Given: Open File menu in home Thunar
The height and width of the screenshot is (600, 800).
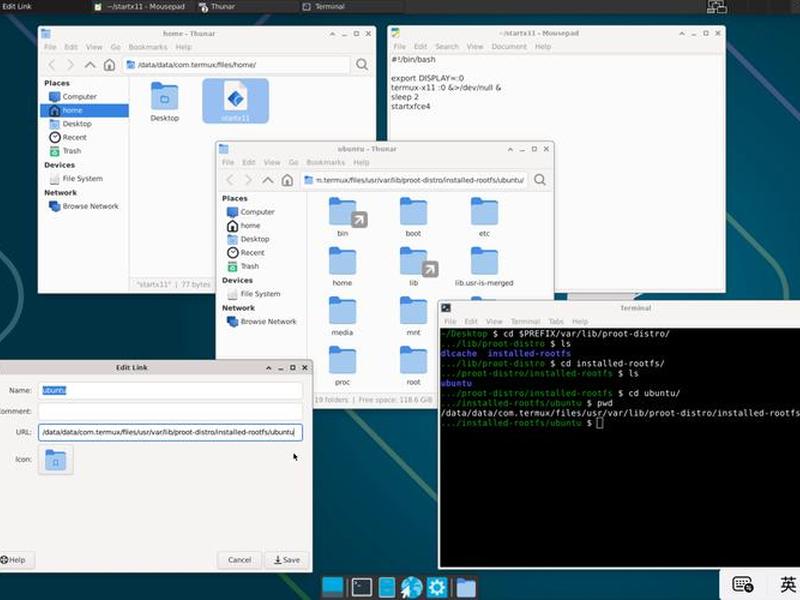Looking at the screenshot, I should pyautogui.click(x=50, y=47).
